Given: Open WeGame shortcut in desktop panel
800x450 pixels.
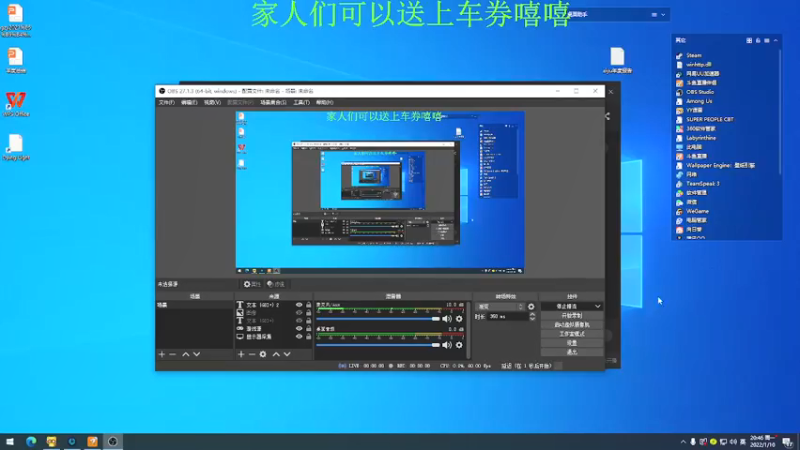Looking at the screenshot, I should 697,211.
